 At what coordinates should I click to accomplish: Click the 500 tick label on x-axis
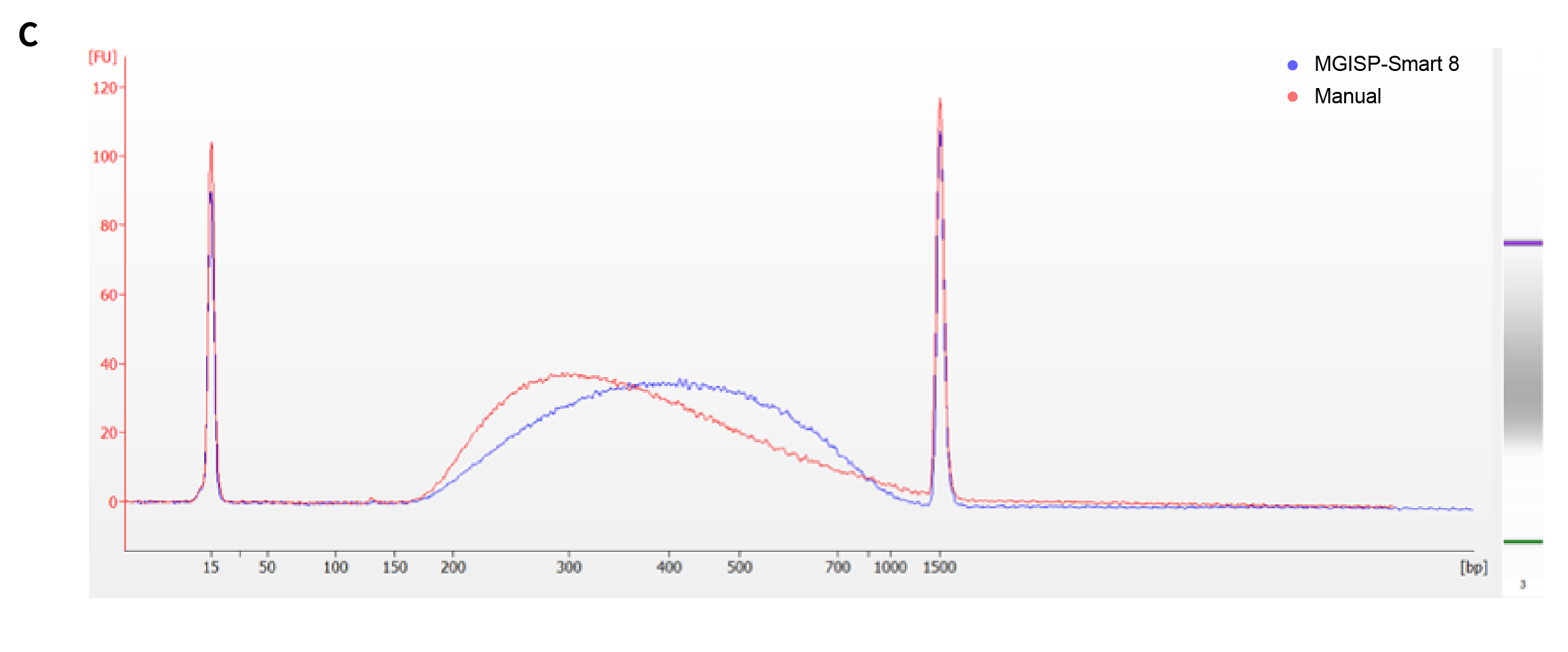(739, 567)
